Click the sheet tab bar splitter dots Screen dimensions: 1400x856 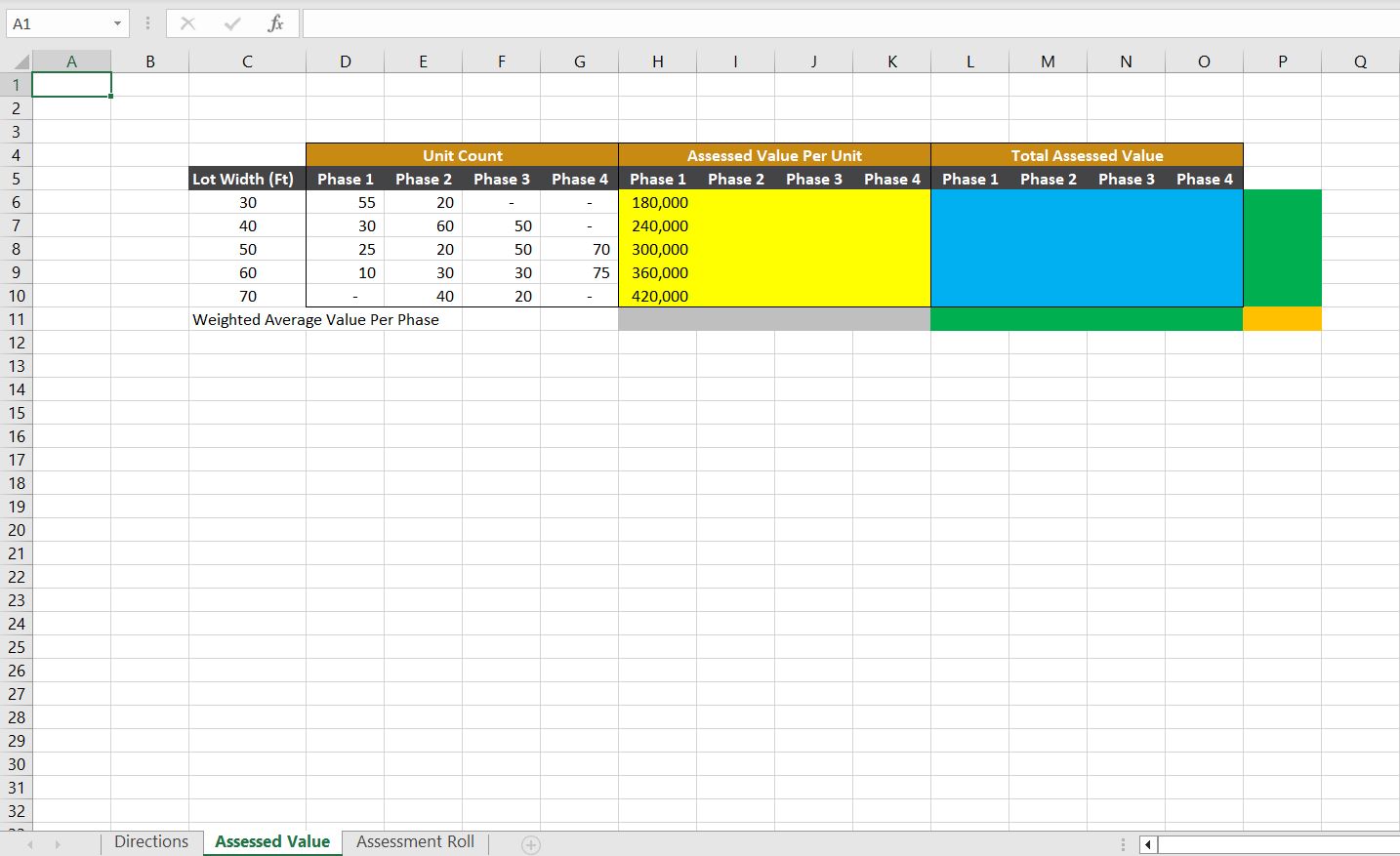click(1123, 844)
